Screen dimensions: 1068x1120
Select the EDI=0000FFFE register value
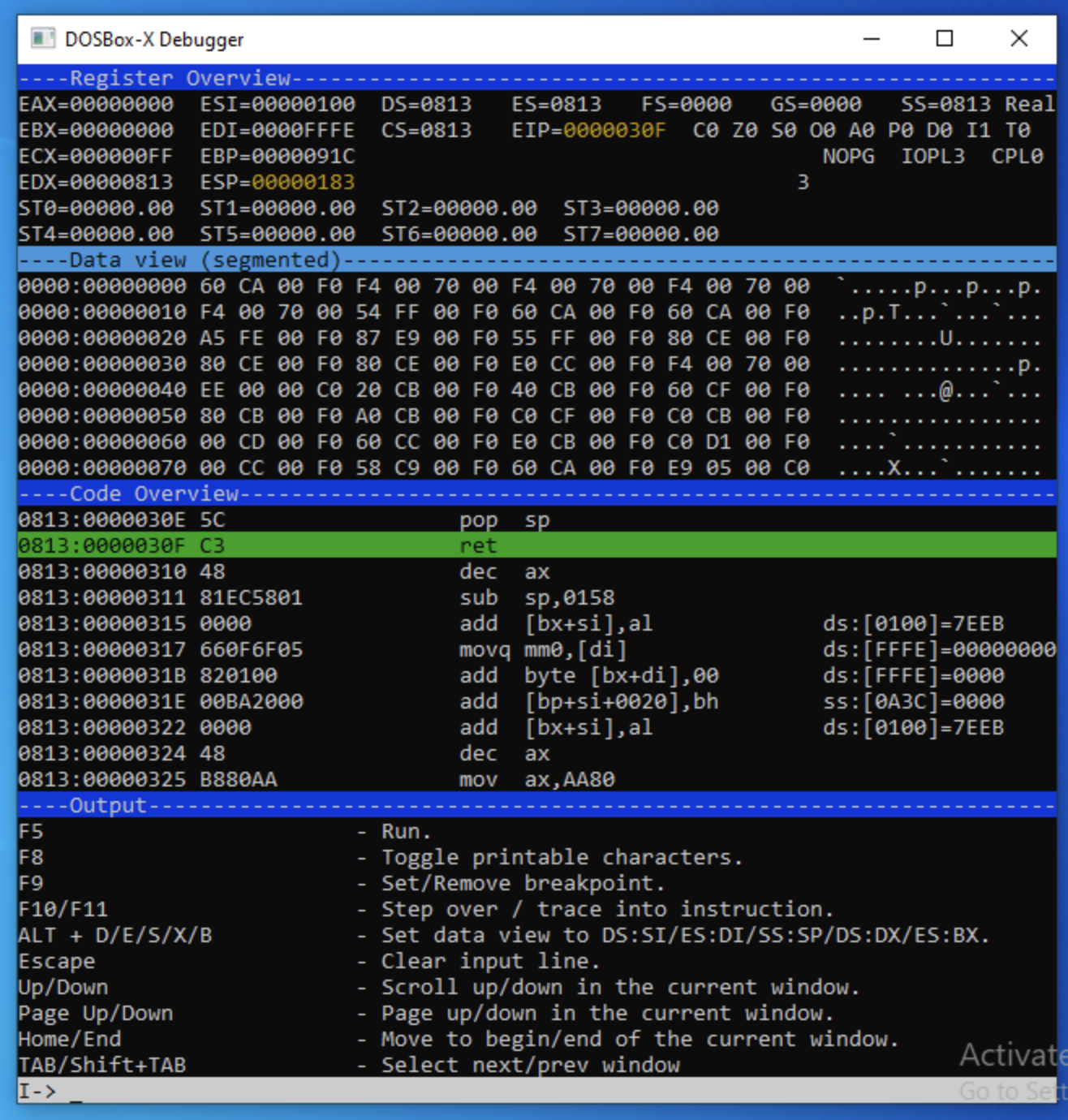click(278, 130)
